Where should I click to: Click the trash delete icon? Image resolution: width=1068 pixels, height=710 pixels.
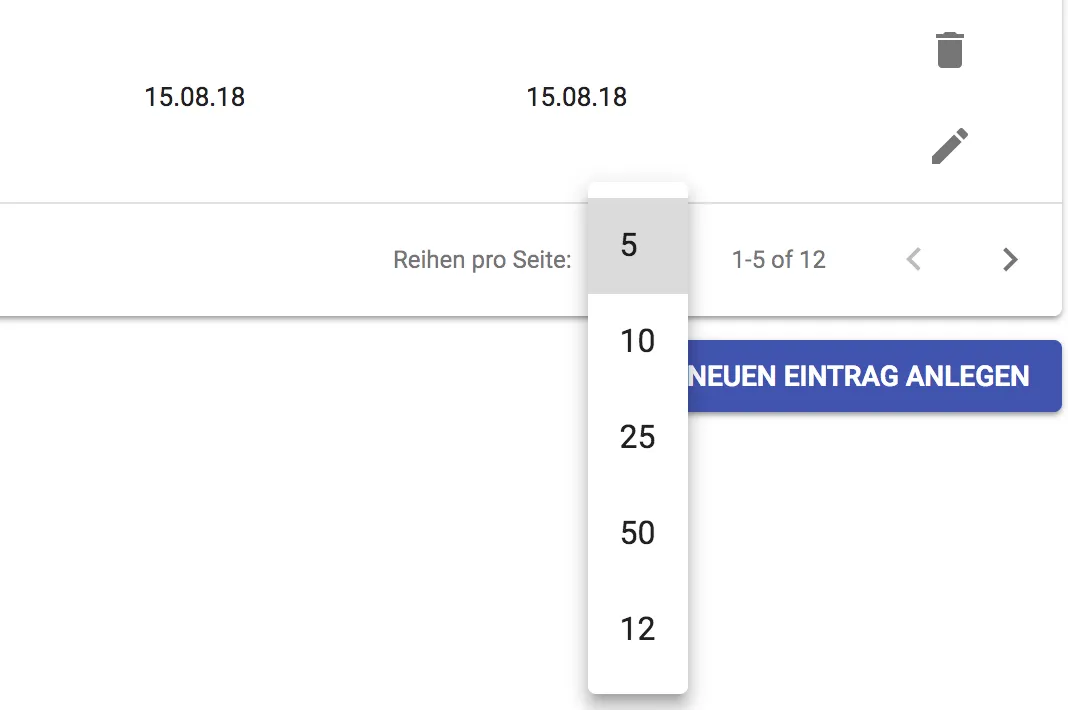pyautogui.click(x=949, y=50)
